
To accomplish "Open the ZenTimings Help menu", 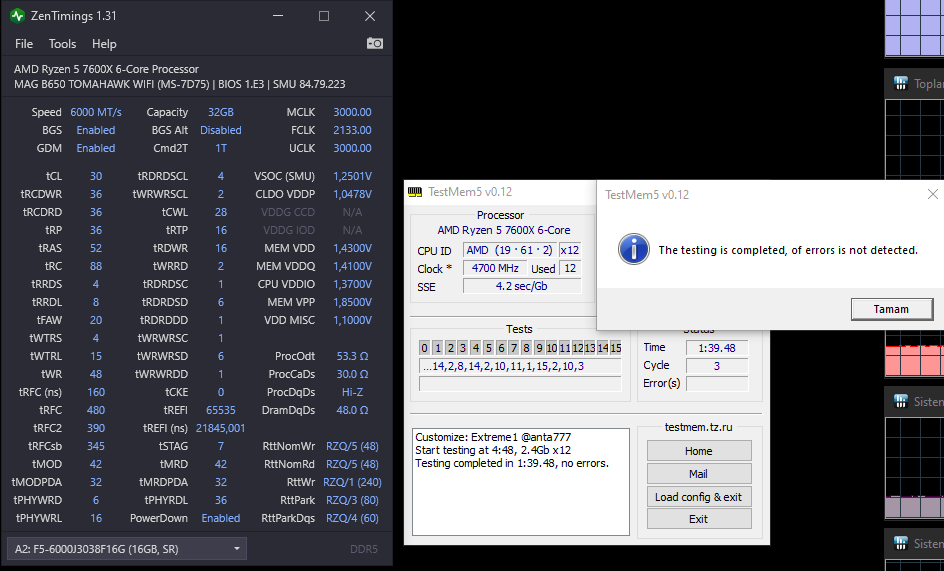I will pyautogui.click(x=104, y=44).
